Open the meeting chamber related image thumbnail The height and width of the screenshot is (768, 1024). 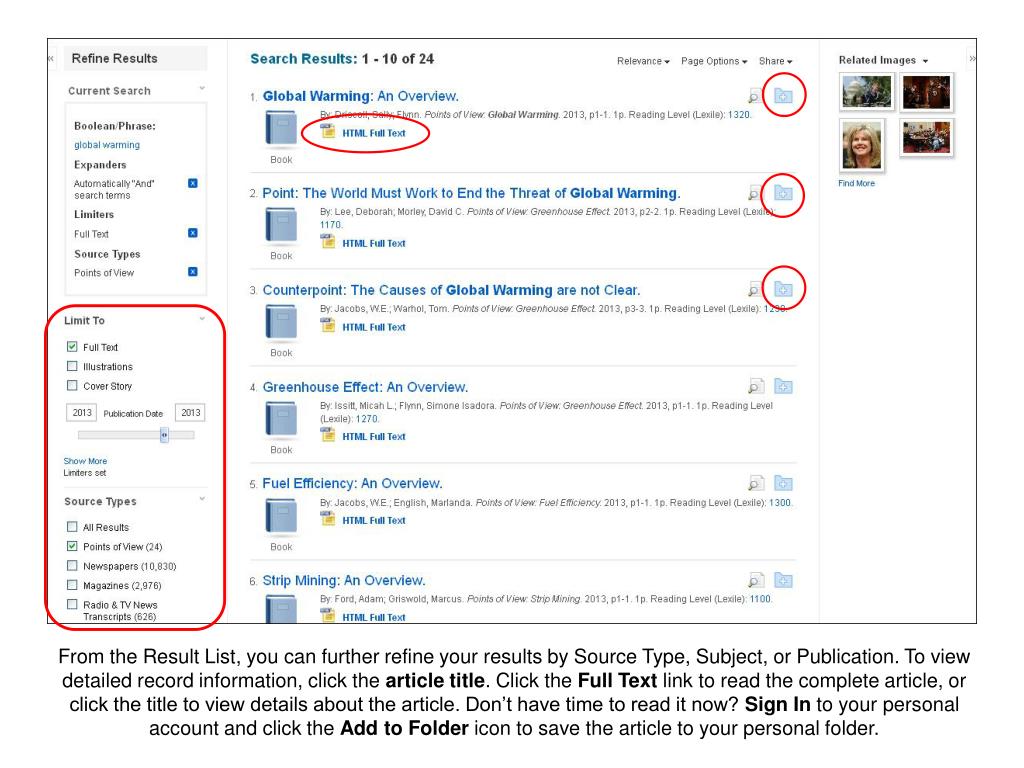[926, 138]
